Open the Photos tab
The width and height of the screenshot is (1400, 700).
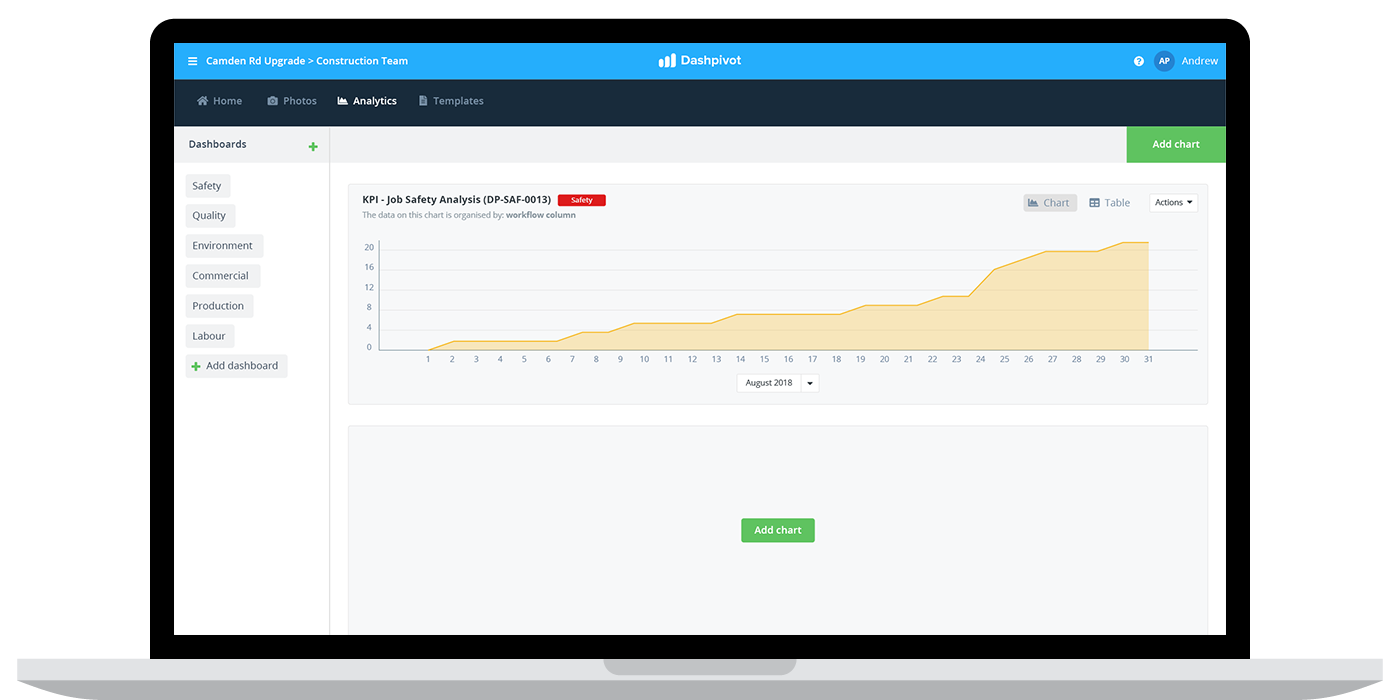click(x=292, y=101)
